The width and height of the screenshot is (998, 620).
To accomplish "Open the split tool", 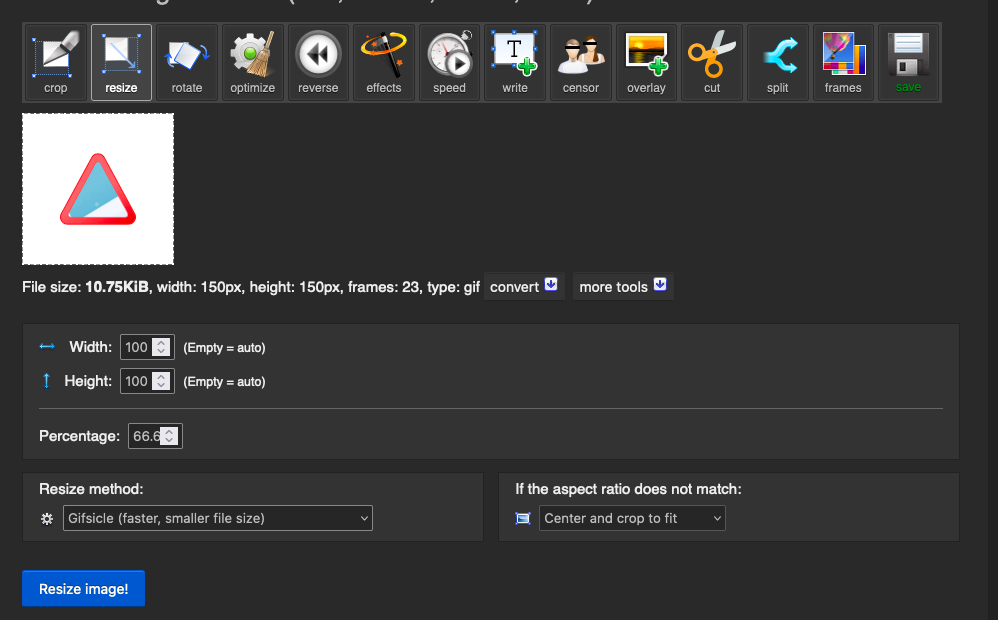I will [x=777, y=62].
